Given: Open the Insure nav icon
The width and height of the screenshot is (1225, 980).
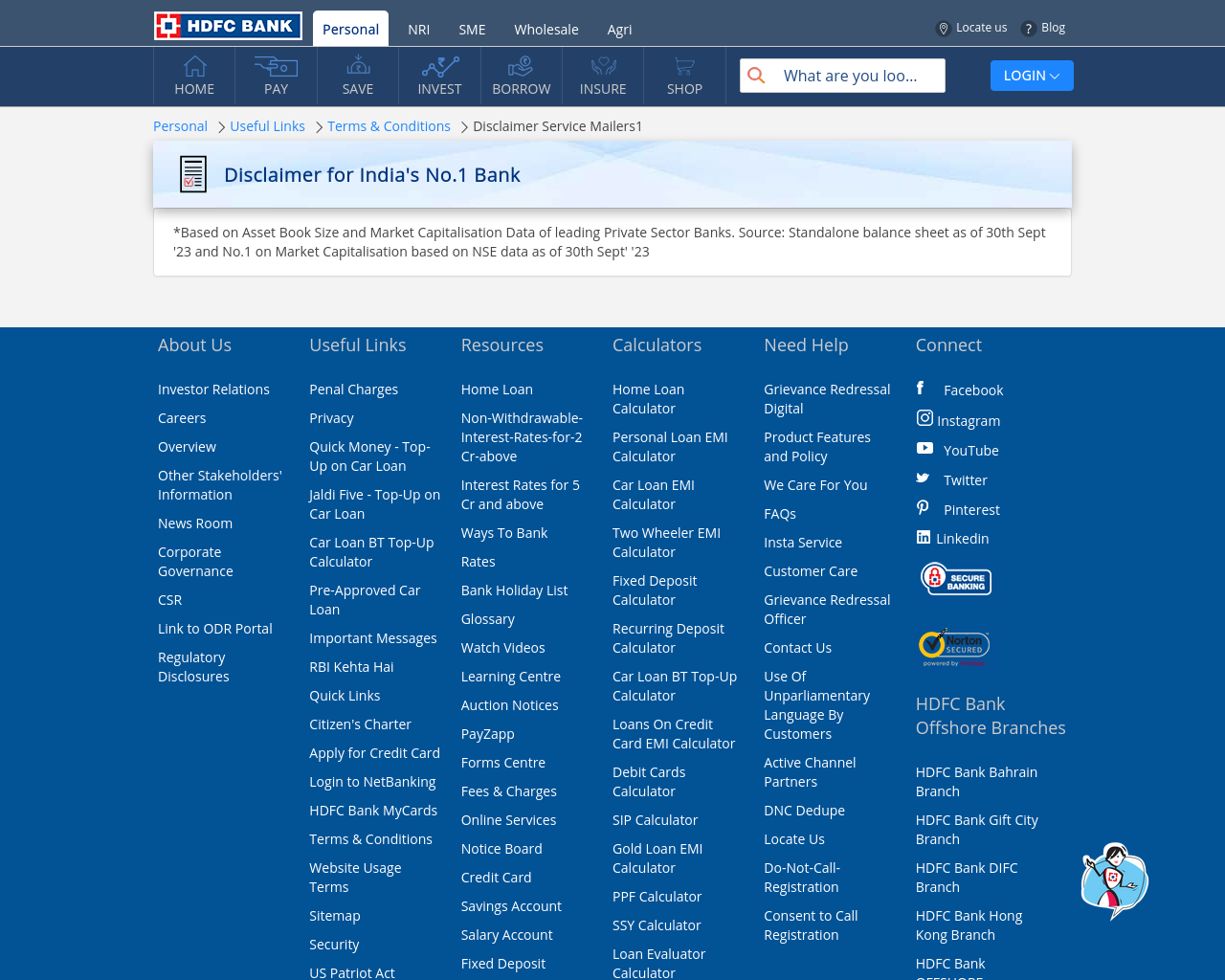Looking at the screenshot, I should click(x=603, y=66).
